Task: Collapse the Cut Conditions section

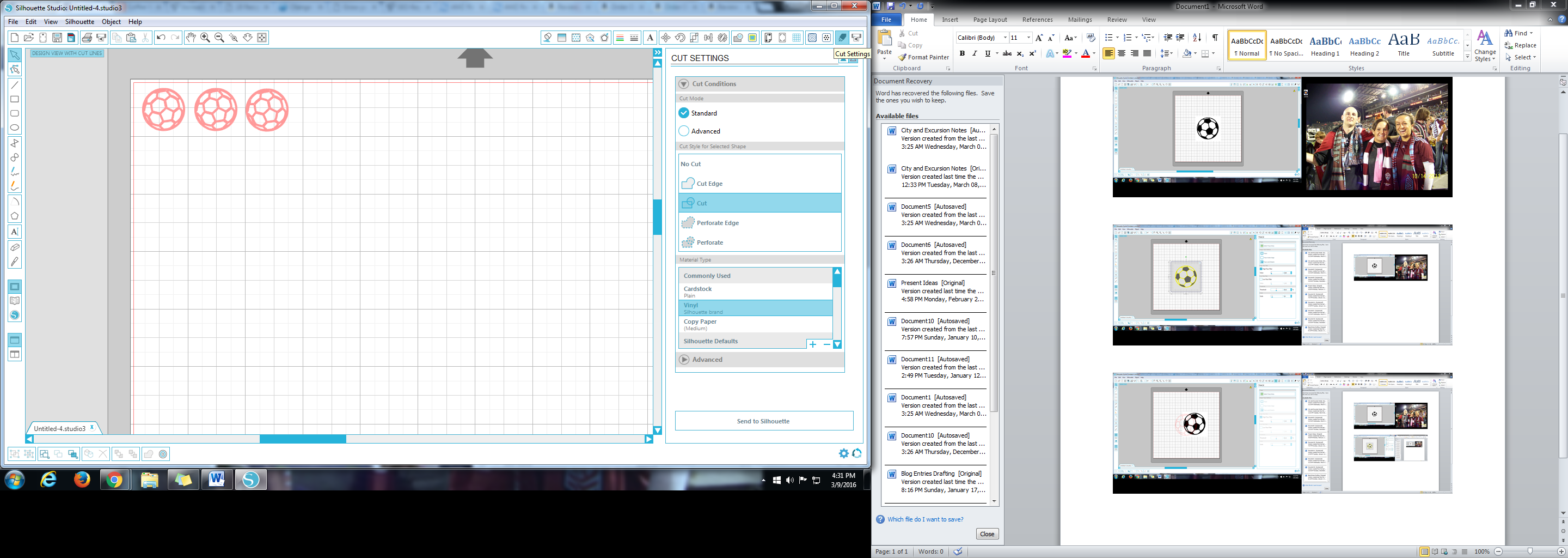Action: tap(684, 84)
